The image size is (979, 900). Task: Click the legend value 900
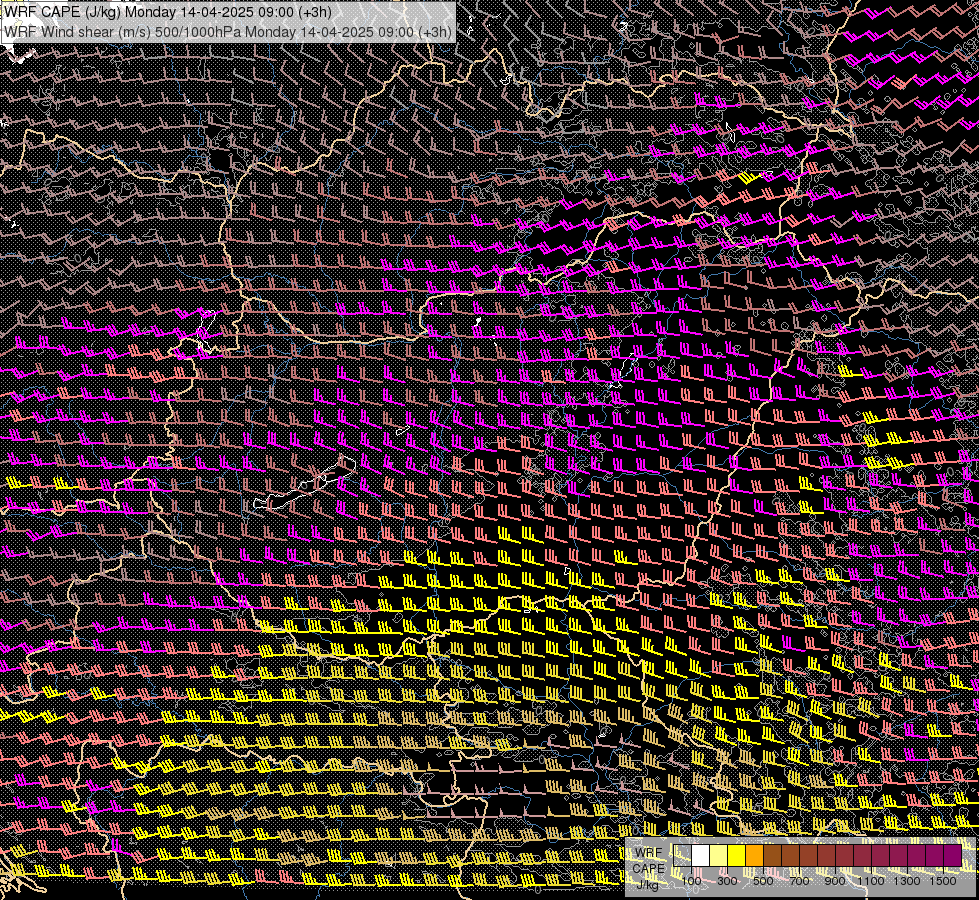835,881
